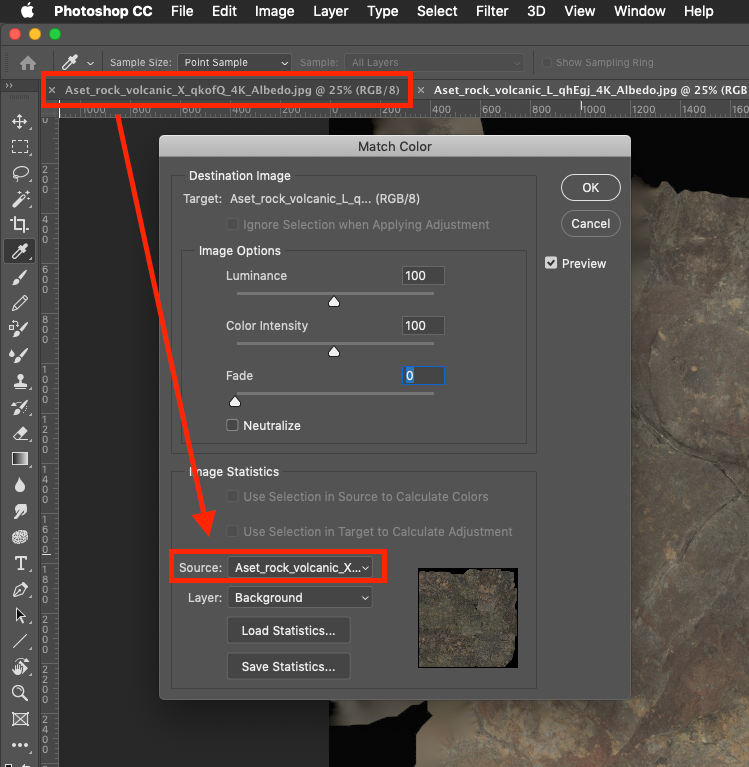Click the Luminance slider handle
Image resolution: width=749 pixels, height=767 pixels.
[x=334, y=301]
